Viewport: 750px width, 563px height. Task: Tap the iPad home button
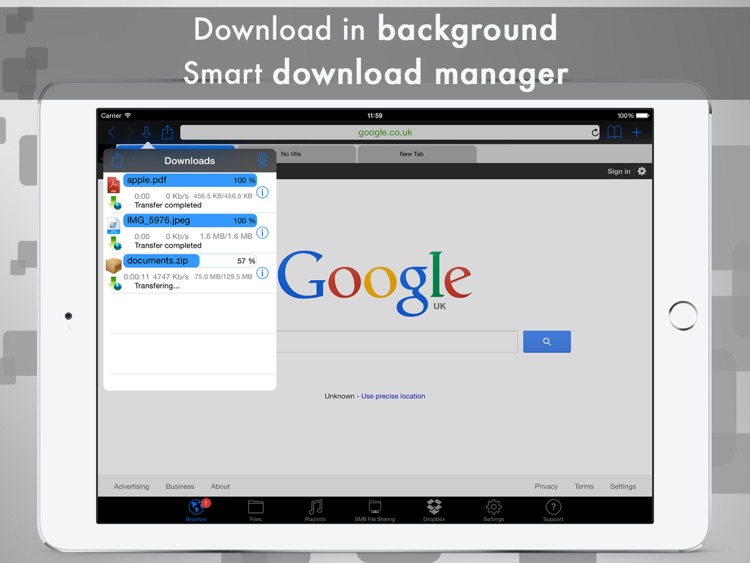(x=683, y=316)
